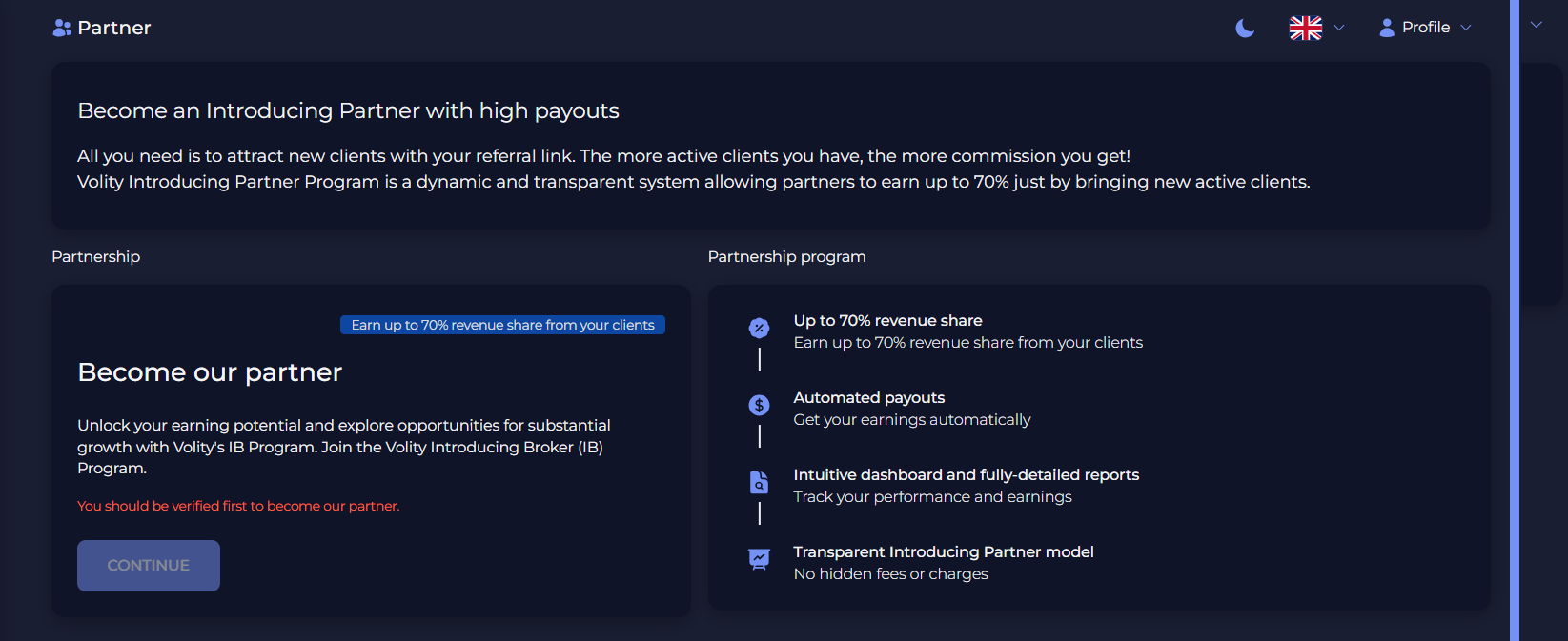Screen dimensions: 1568x641
Task: Click the chart Partner model icon
Action: pyautogui.click(x=759, y=559)
